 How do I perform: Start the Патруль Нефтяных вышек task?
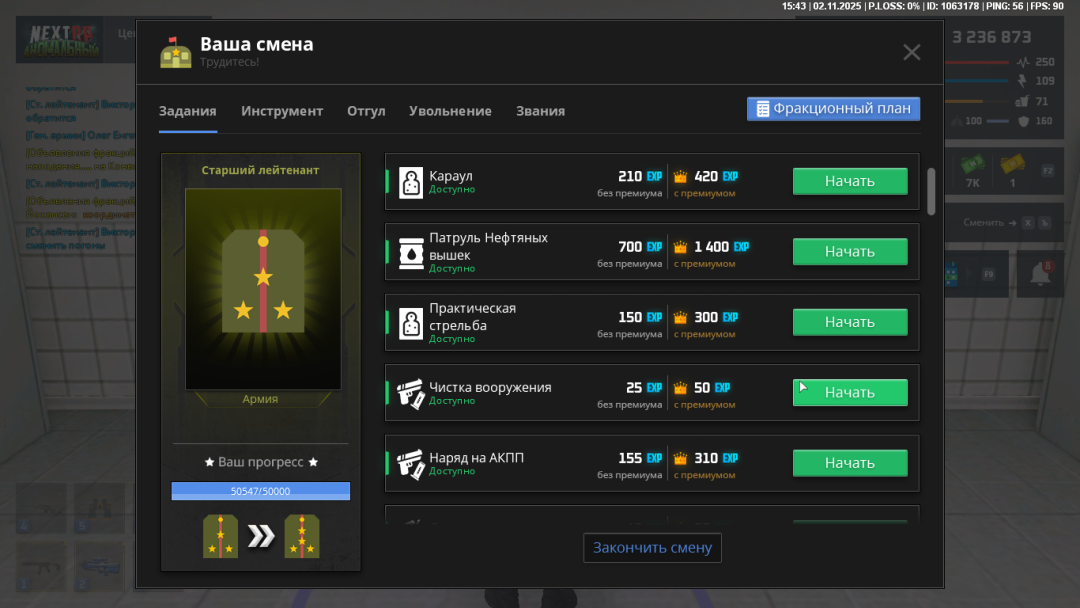point(850,252)
